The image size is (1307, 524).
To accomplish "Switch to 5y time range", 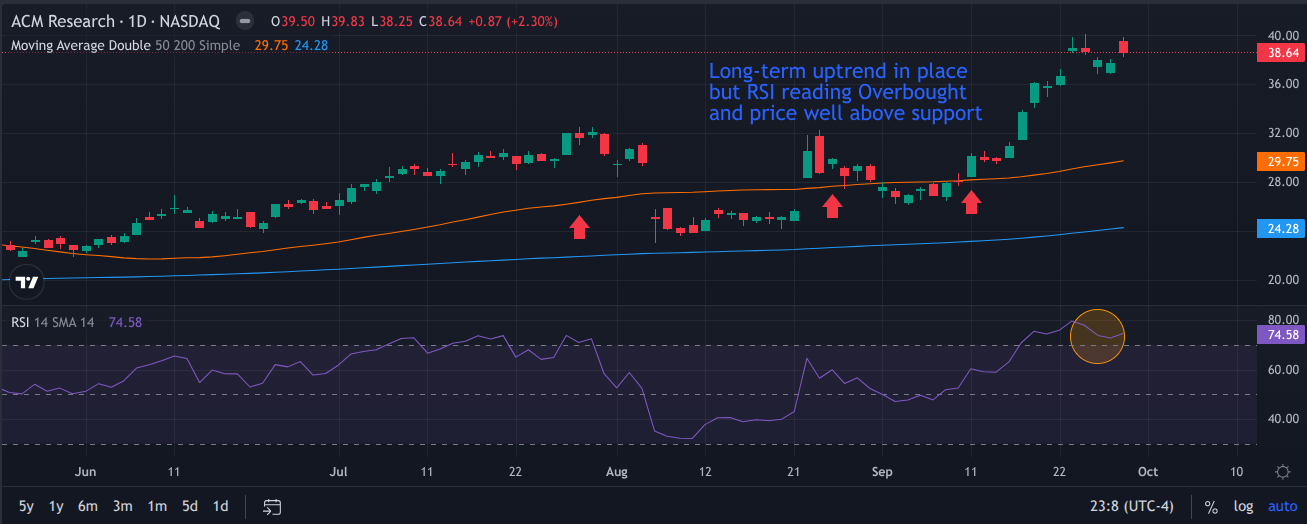I will tap(27, 506).
